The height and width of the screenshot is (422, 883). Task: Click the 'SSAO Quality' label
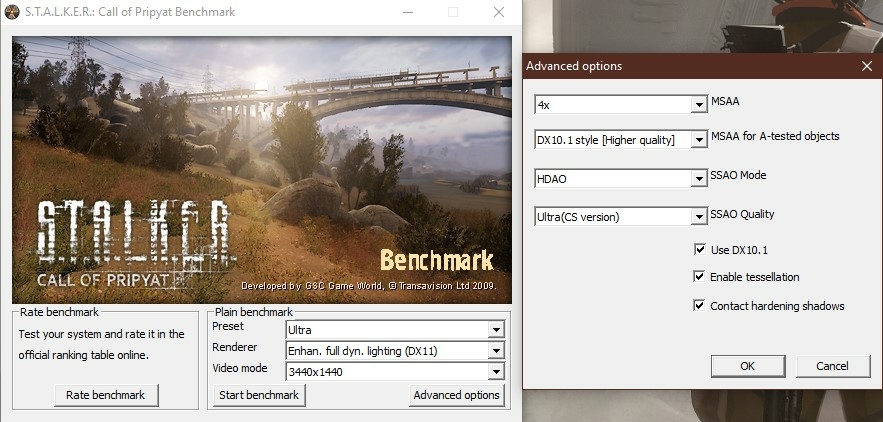click(x=742, y=214)
